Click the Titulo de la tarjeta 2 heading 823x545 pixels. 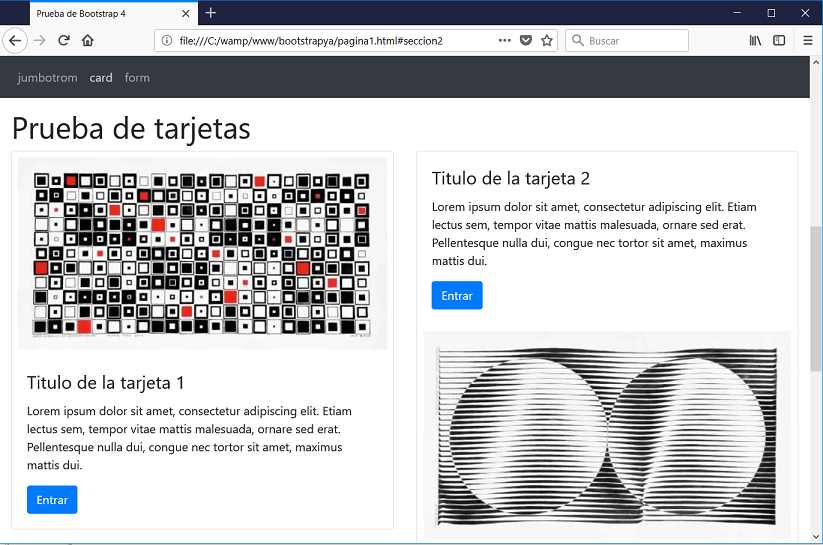[x=511, y=179]
